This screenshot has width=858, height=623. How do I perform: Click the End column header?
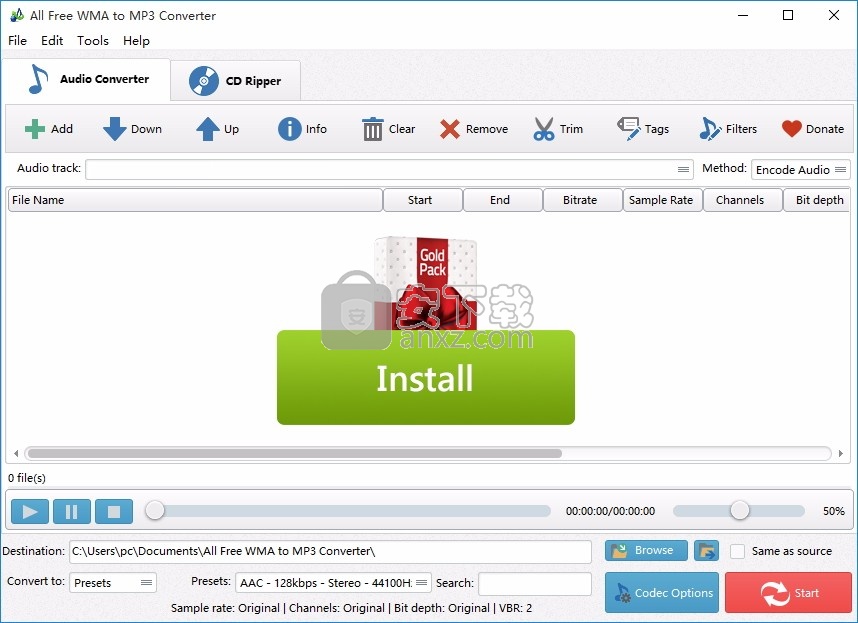point(502,200)
